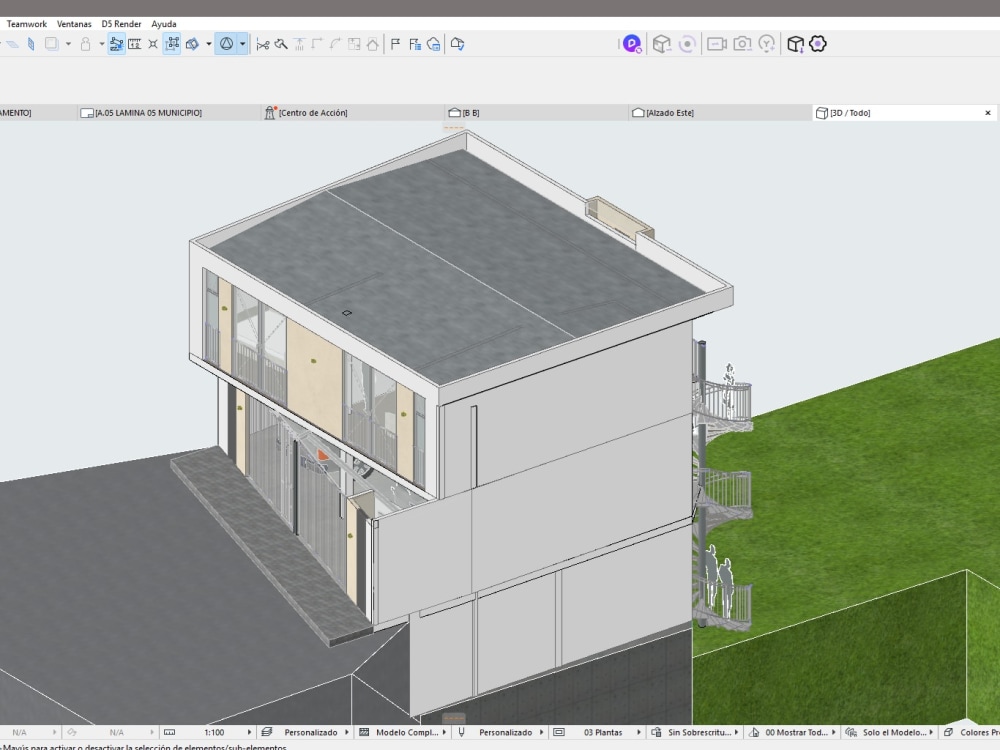The height and width of the screenshot is (750, 1000).
Task: Open D5 Render settings gear icon
Action: pyautogui.click(x=818, y=44)
